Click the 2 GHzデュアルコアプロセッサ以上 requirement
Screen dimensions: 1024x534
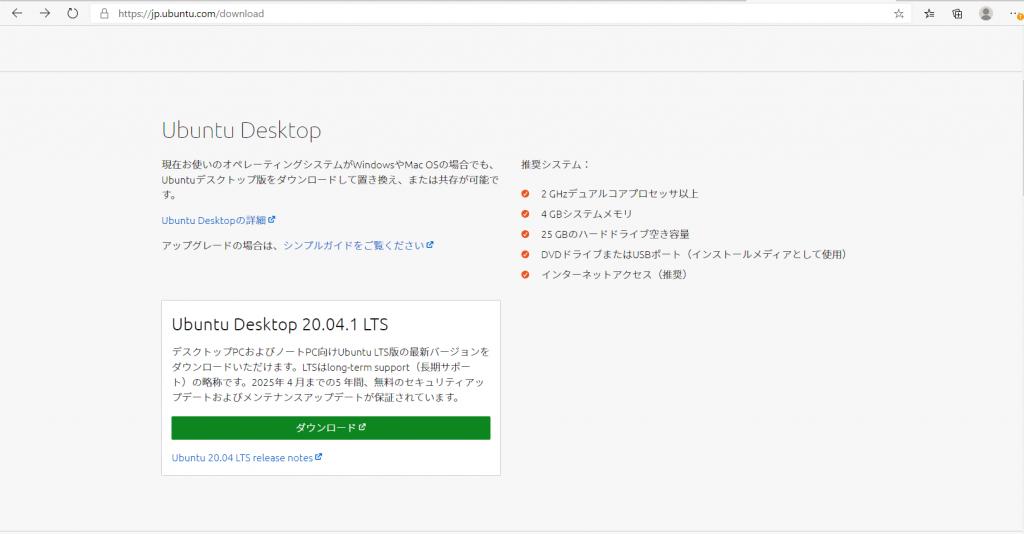pyautogui.click(x=619, y=194)
